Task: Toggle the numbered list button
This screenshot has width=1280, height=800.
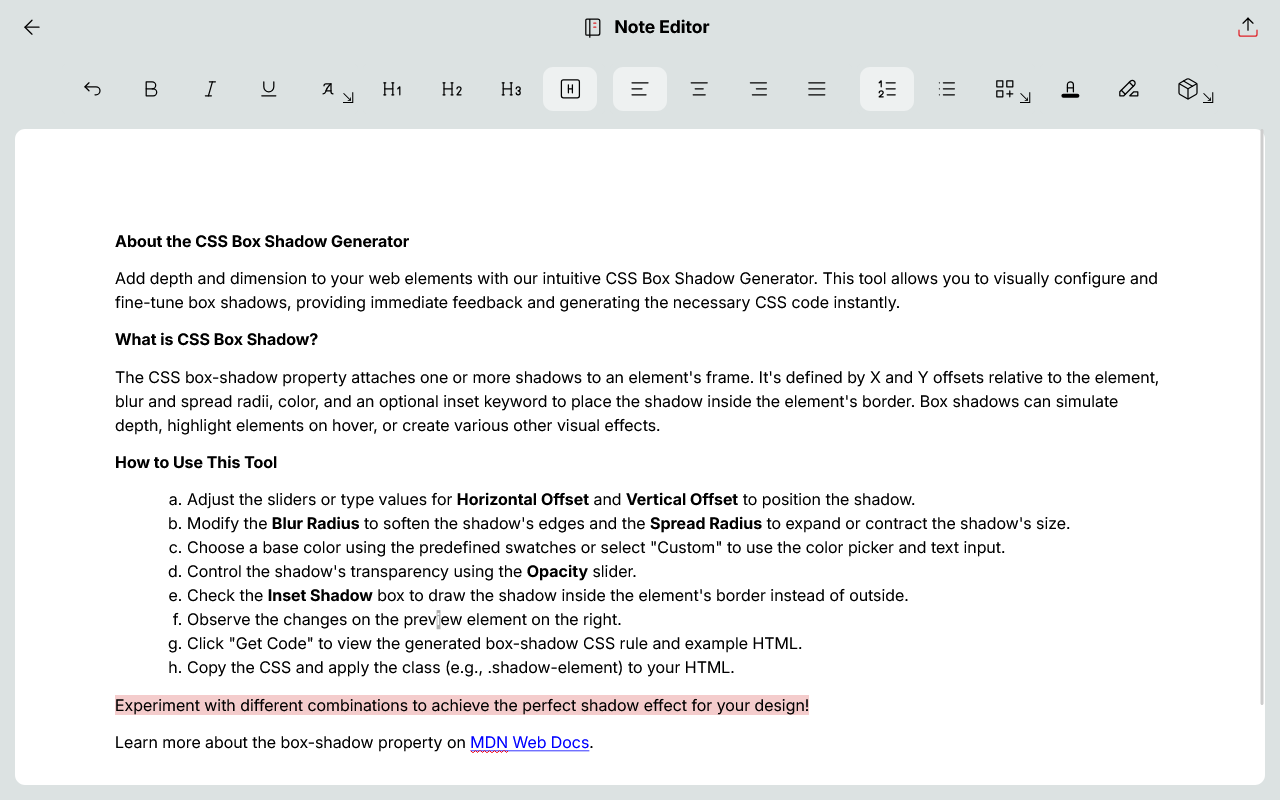Action: (887, 89)
